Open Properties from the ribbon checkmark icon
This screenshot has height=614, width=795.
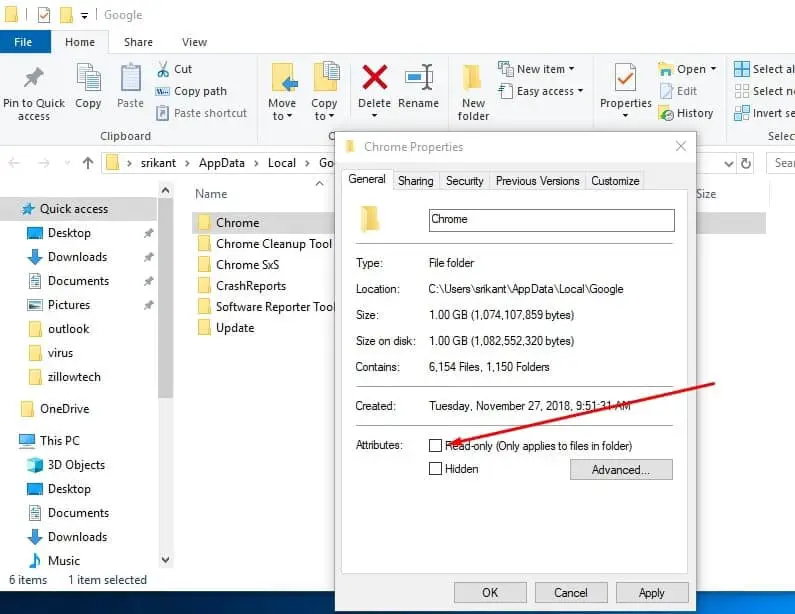[625, 78]
